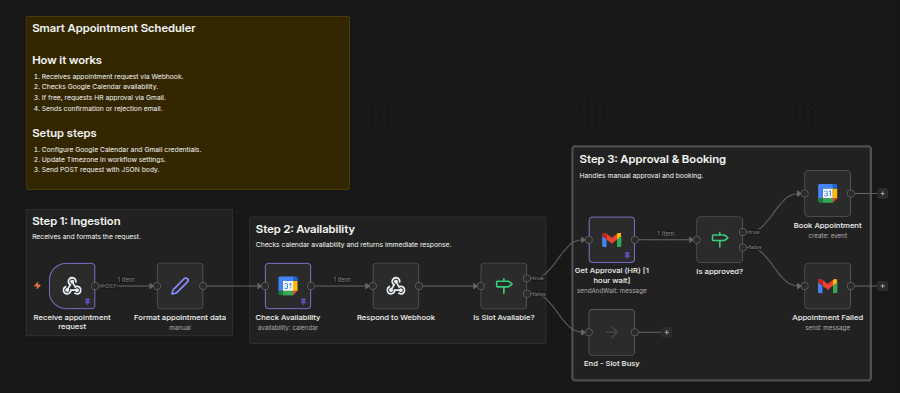This screenshot has height=393, width=900.
Task: Click the create: event subtitle
Action: (x=828, y=235)
